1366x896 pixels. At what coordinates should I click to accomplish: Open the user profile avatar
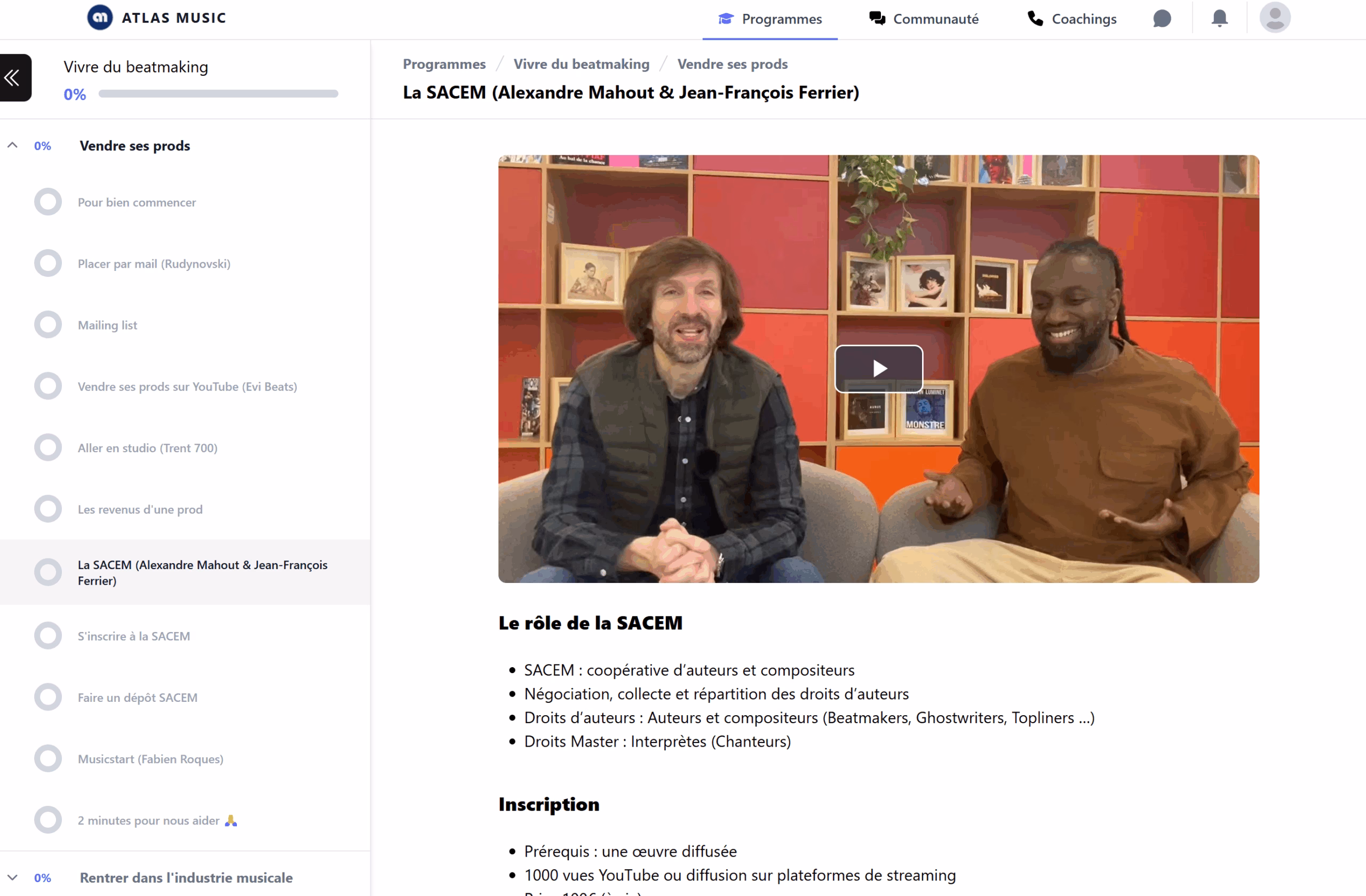tap(1274, 17)
